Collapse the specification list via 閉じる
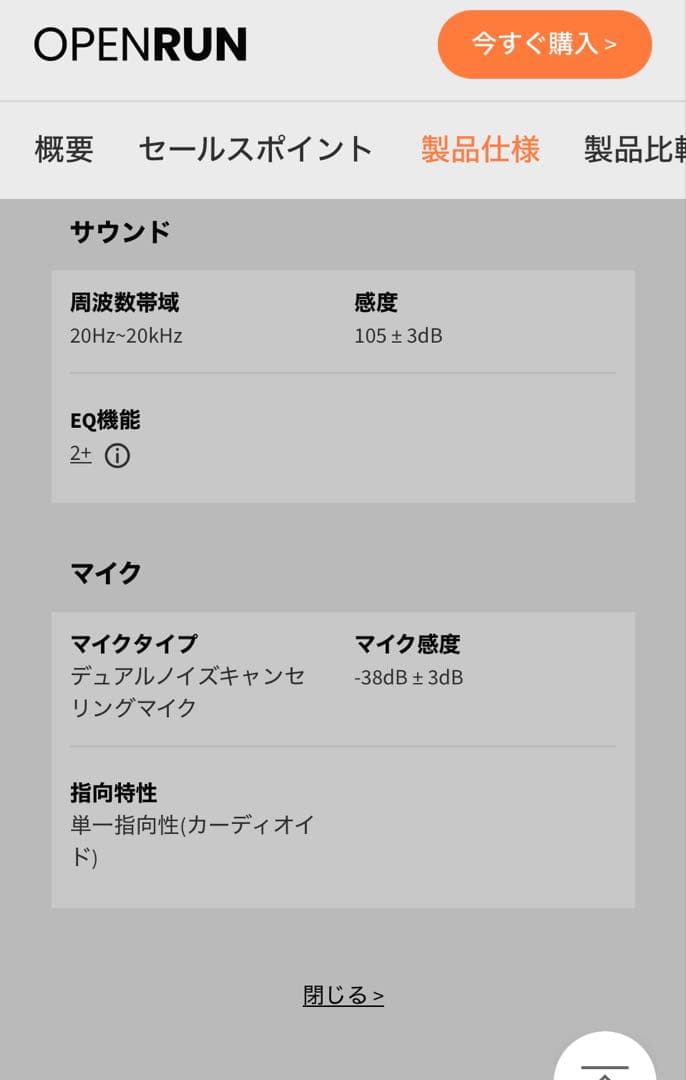This screenshot has height=1080, width=686. 343,994
